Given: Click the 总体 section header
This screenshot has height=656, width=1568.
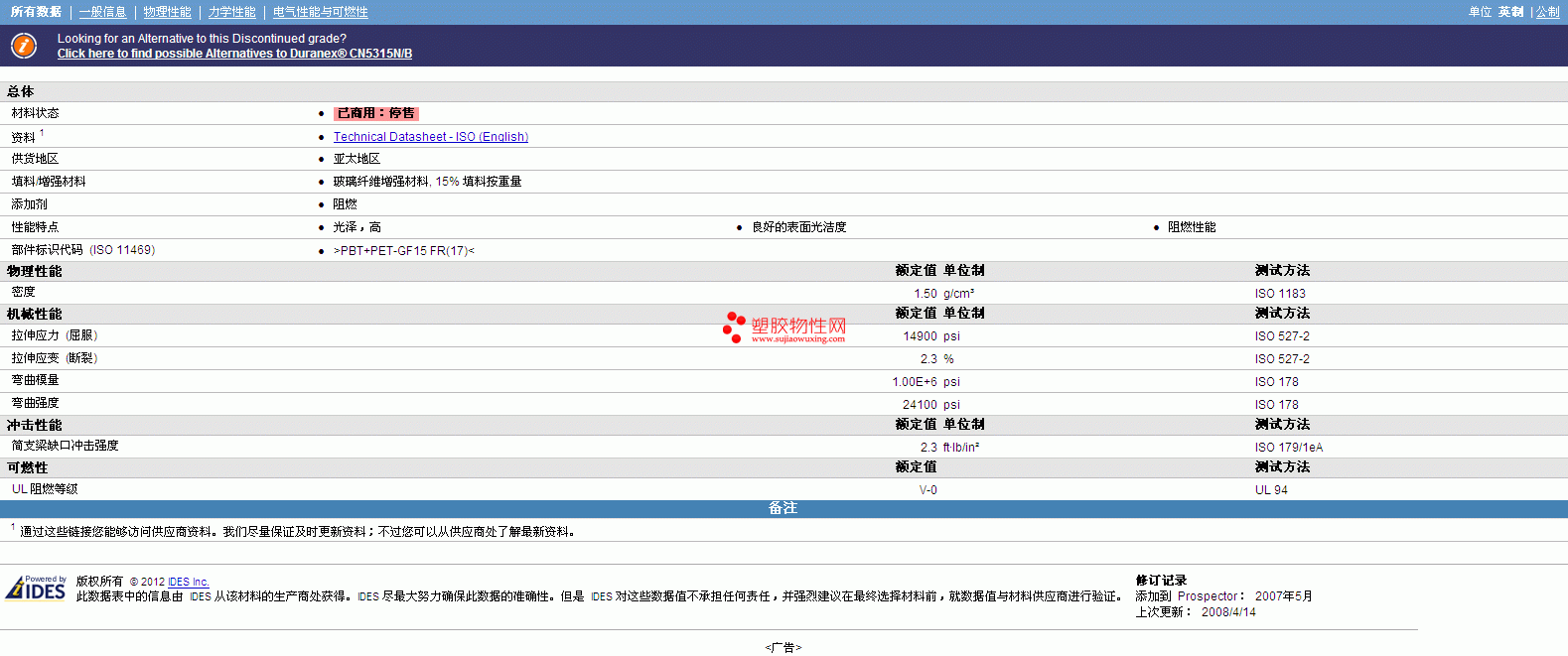Looking at the screenshot, I should tap(21, 91).
